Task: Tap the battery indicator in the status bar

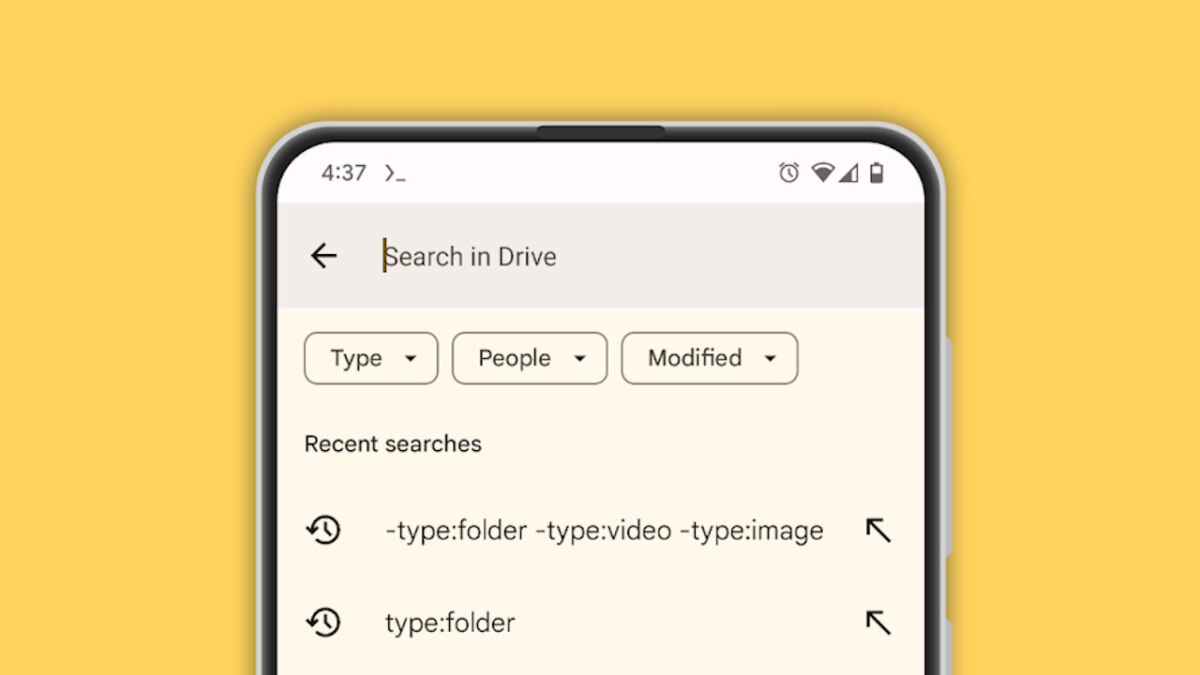Action: pos(878,172)
